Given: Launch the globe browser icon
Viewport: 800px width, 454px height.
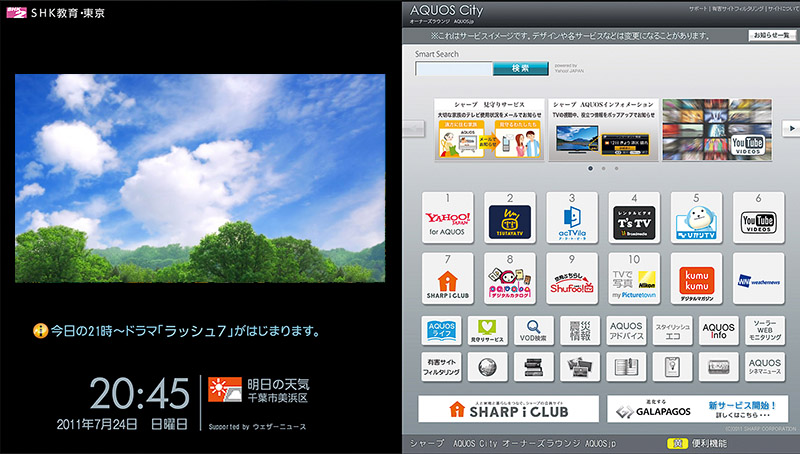Looking at the screenshot, I should [487, 367].
